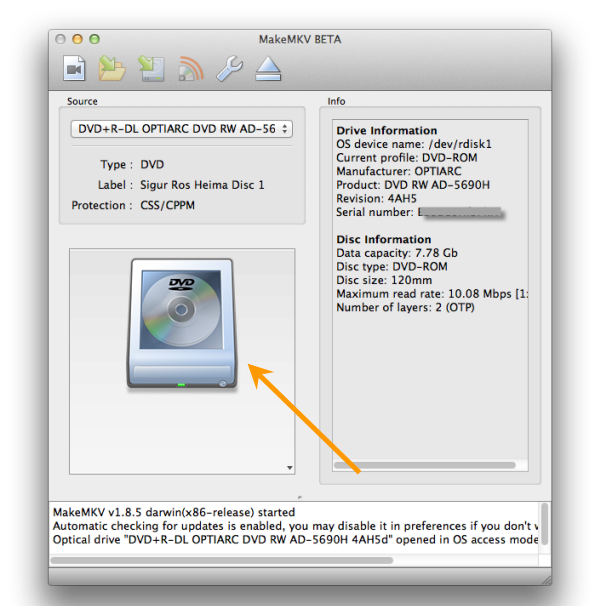
Task: Click the 'MakeMKV v1.8.5 darwin' log line
Action: pos(174,512)
